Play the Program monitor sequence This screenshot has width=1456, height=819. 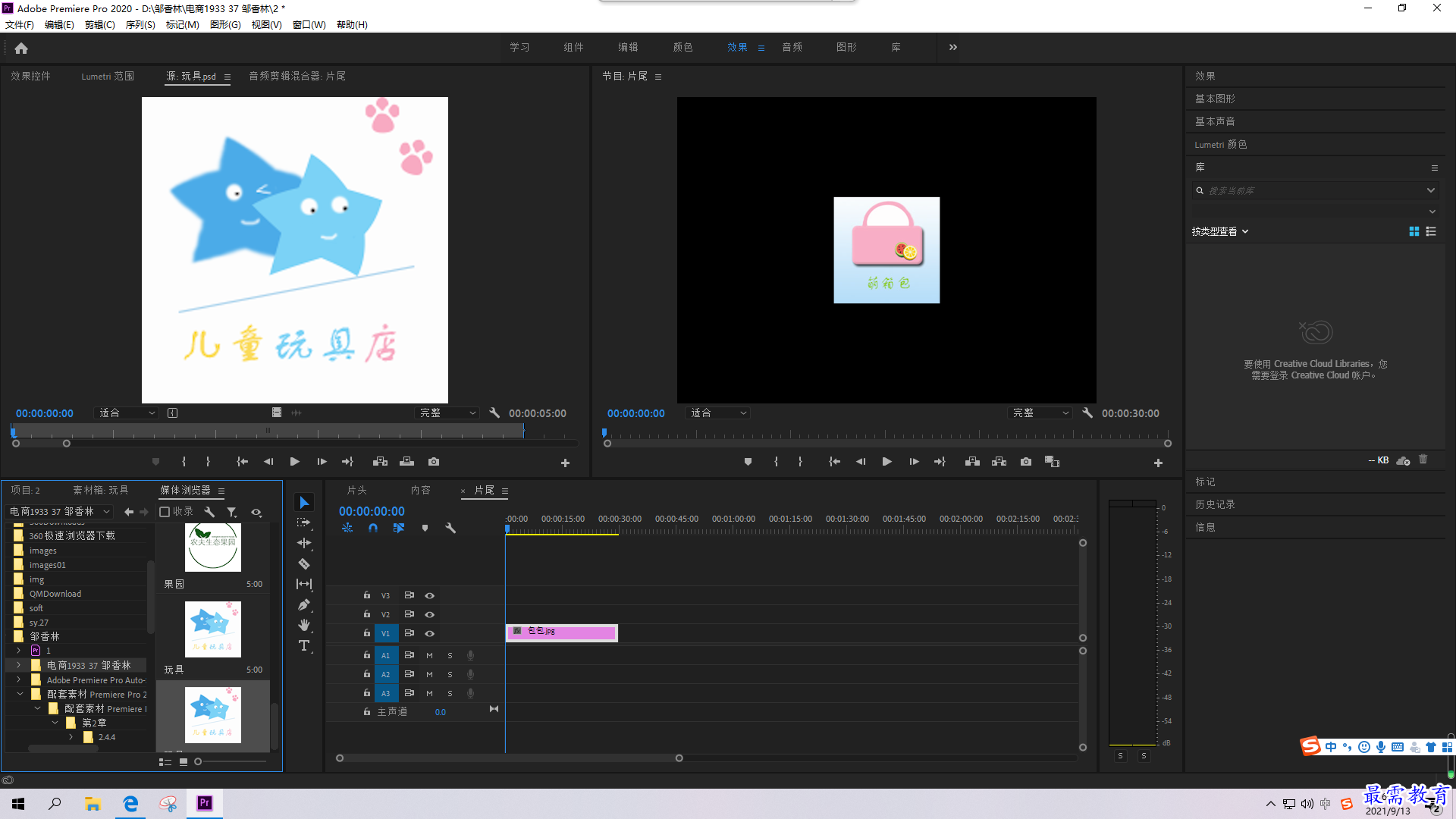click(x=886, y=462)
